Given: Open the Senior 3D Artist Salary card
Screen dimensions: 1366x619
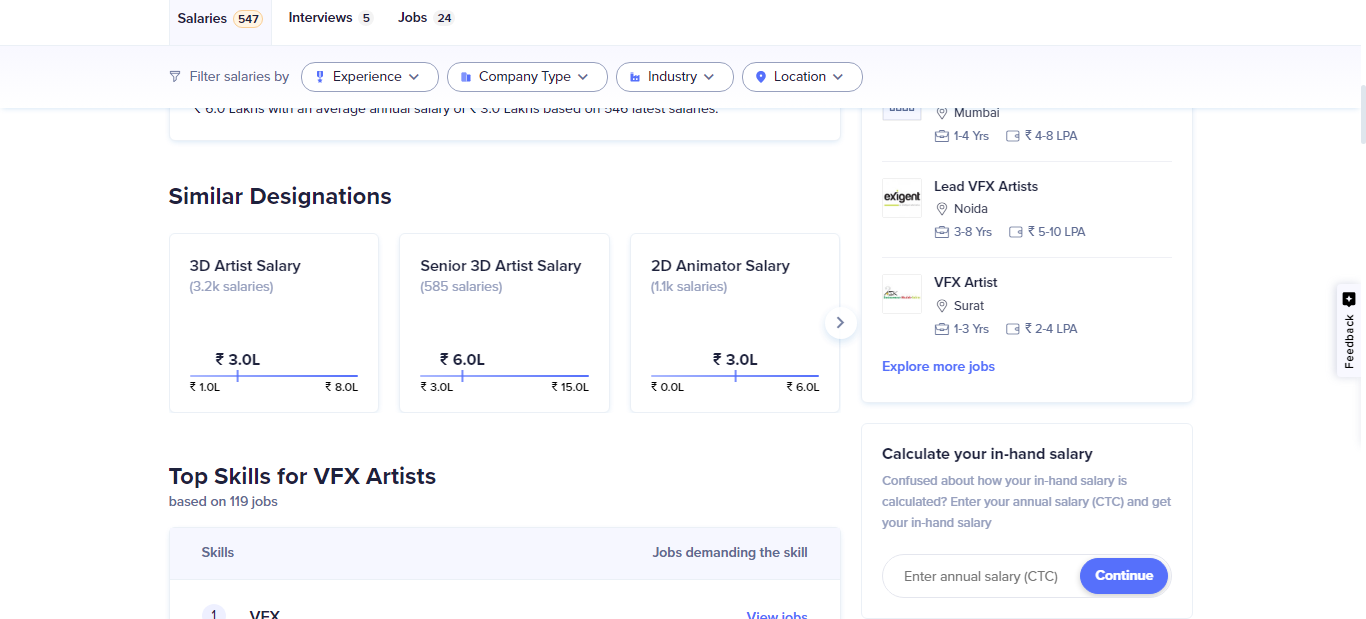Looking at the screenshot, I should point(503,322).
